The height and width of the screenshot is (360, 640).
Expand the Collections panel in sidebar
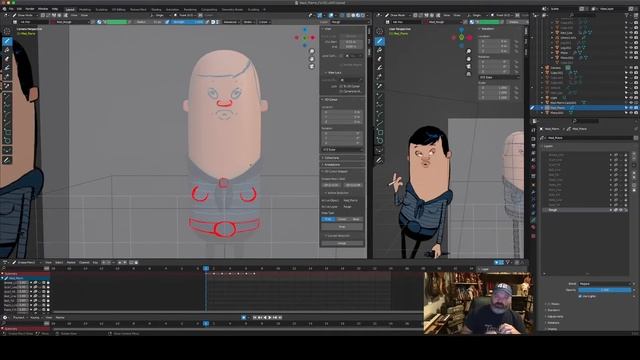[331, 158]
